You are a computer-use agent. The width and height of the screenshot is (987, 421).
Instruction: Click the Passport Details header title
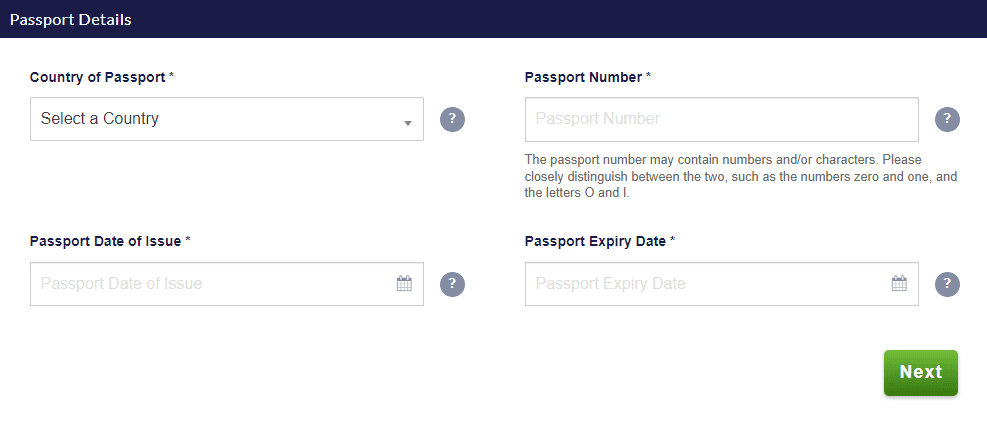tap(71, 19)
